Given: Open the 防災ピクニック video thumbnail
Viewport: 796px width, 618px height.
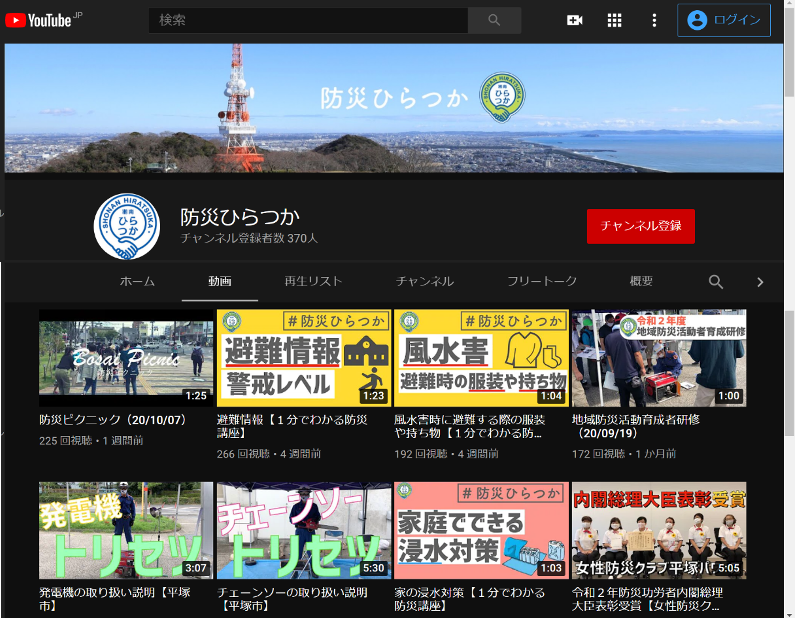Looking at the screenshot, I should tap(126, 357).
